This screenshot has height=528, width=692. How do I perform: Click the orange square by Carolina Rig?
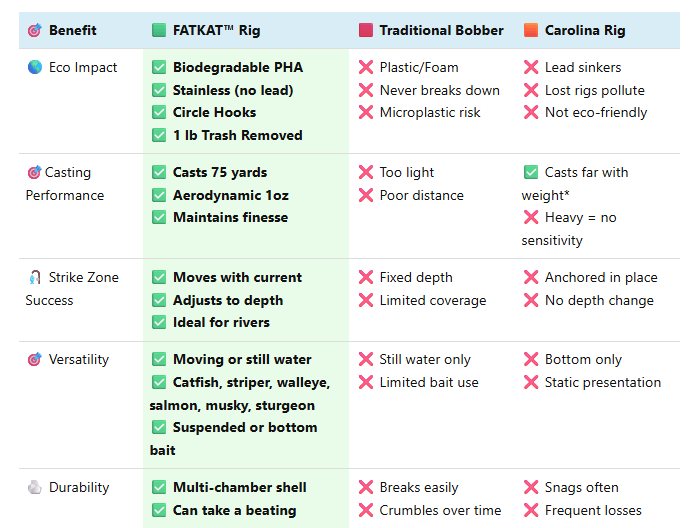coord(531,30)
